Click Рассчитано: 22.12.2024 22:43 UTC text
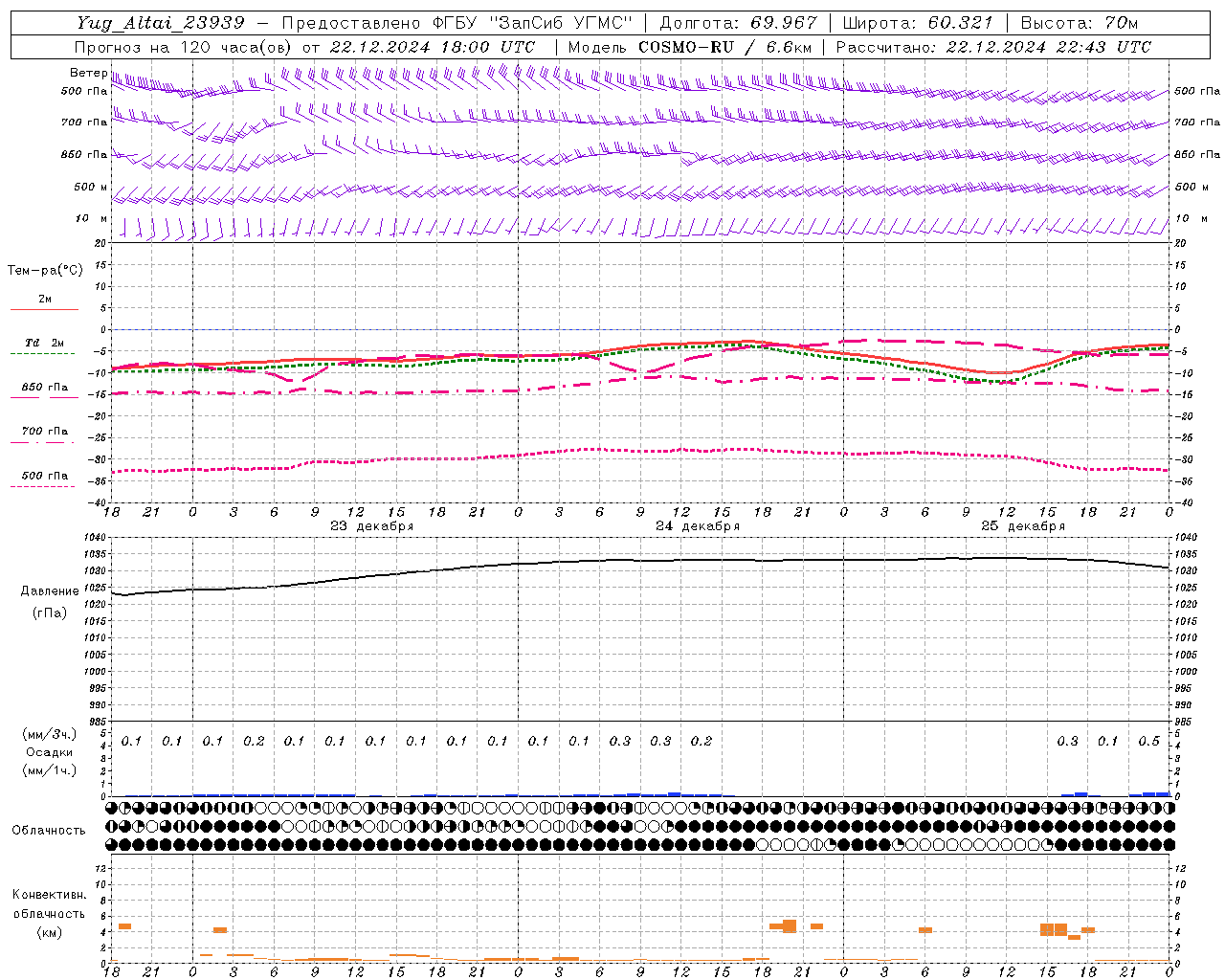Viewport: 1225px width, 980px height. coord(993,47)
